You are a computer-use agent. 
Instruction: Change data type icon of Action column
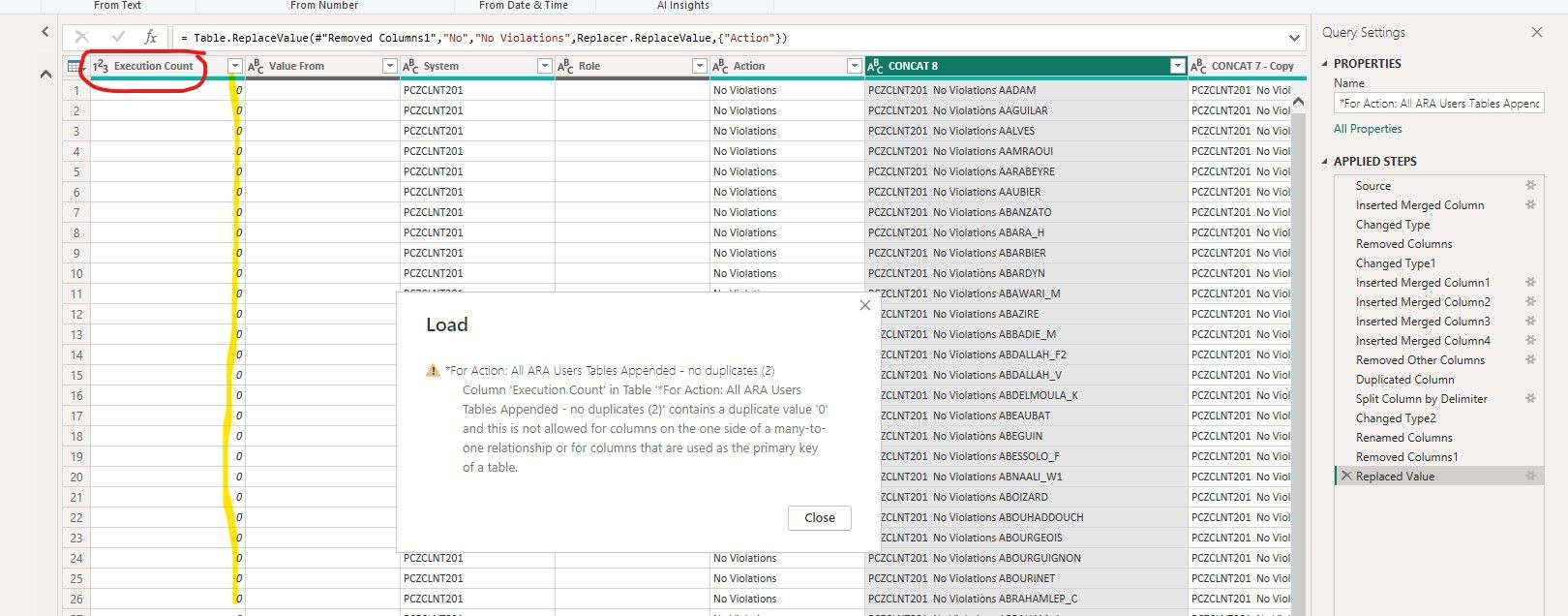(720, 66)
